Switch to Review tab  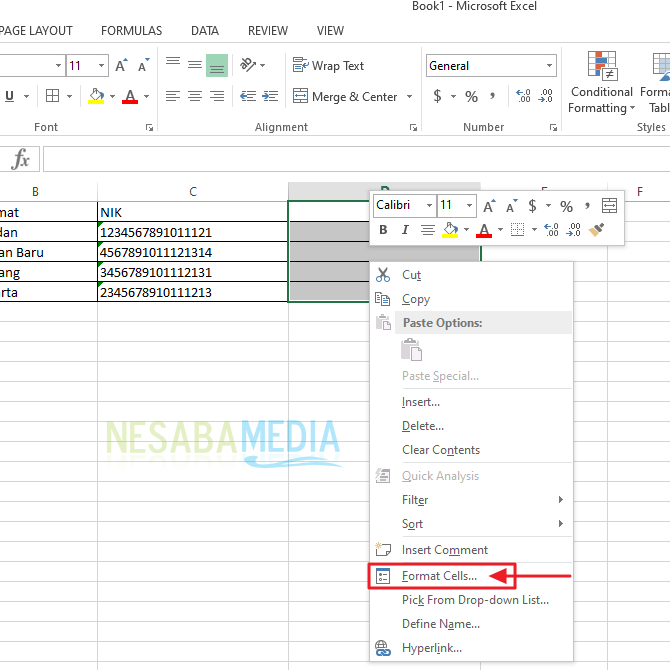(268, 31)
